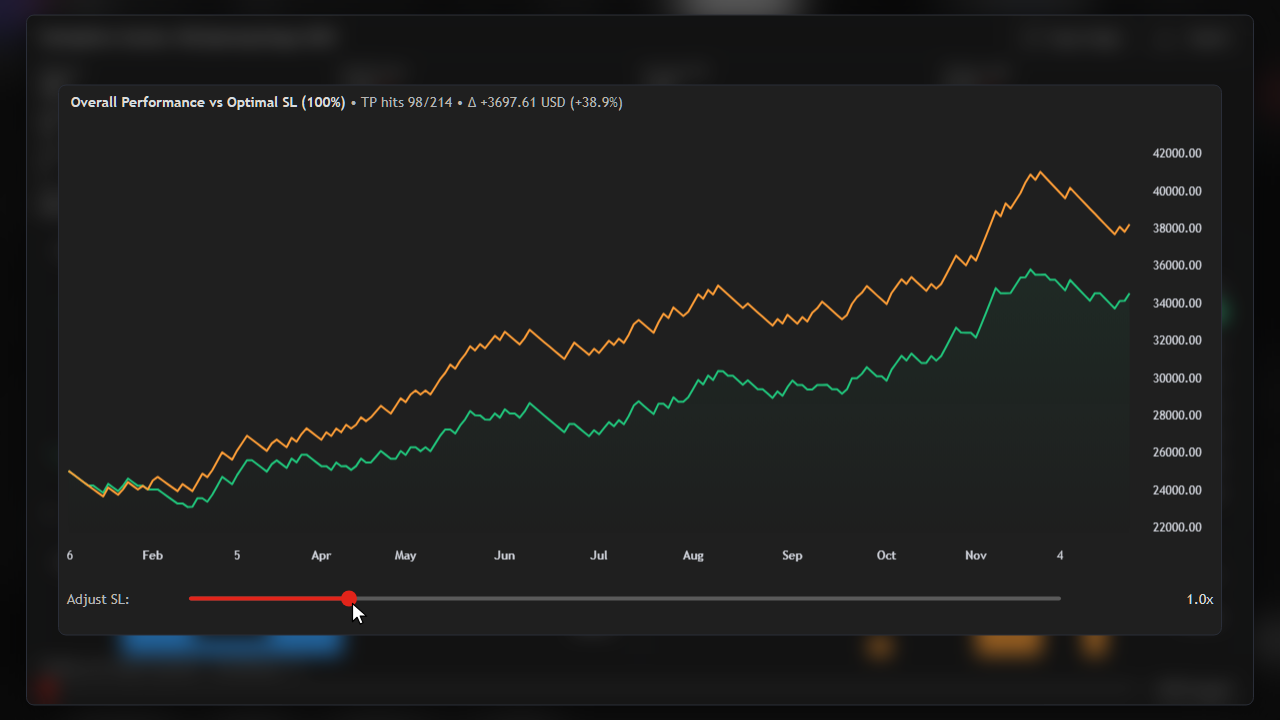Click the "Adjust SL:" label
The image size is (1280, 720).
point(98,599)
